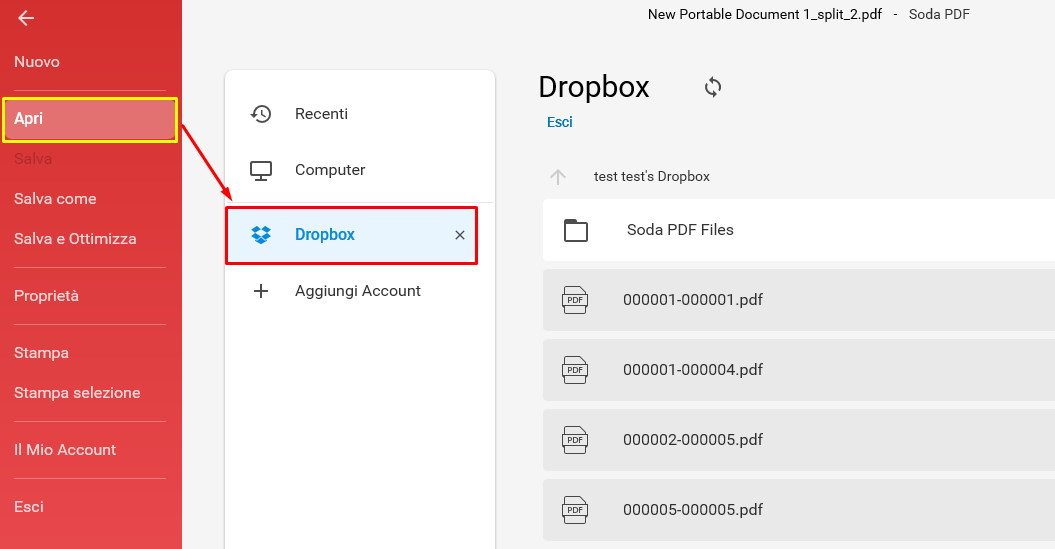
Task: Click the Dropbox heading title
Action: (594, 87)
